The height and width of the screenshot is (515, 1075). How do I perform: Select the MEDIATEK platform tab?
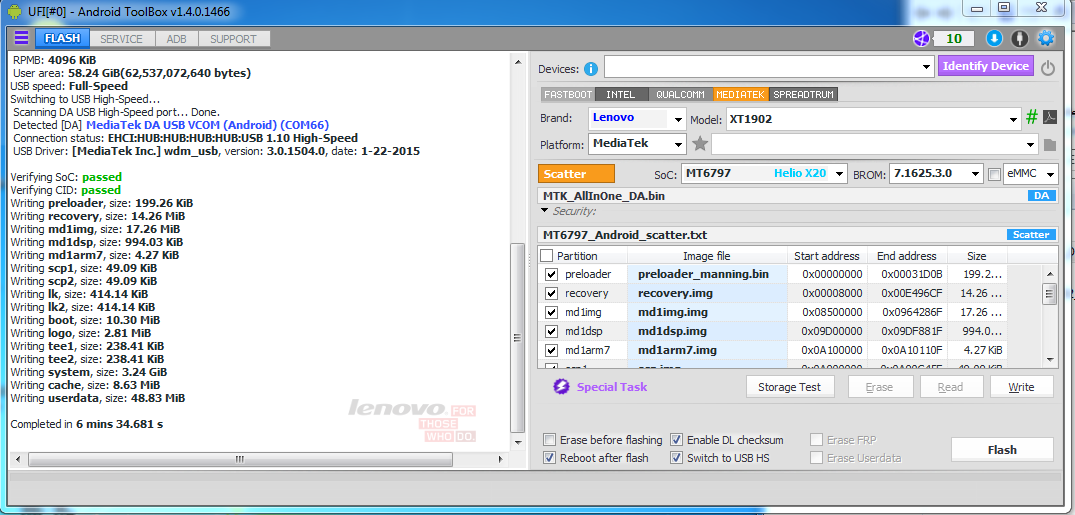pos(741,95)
